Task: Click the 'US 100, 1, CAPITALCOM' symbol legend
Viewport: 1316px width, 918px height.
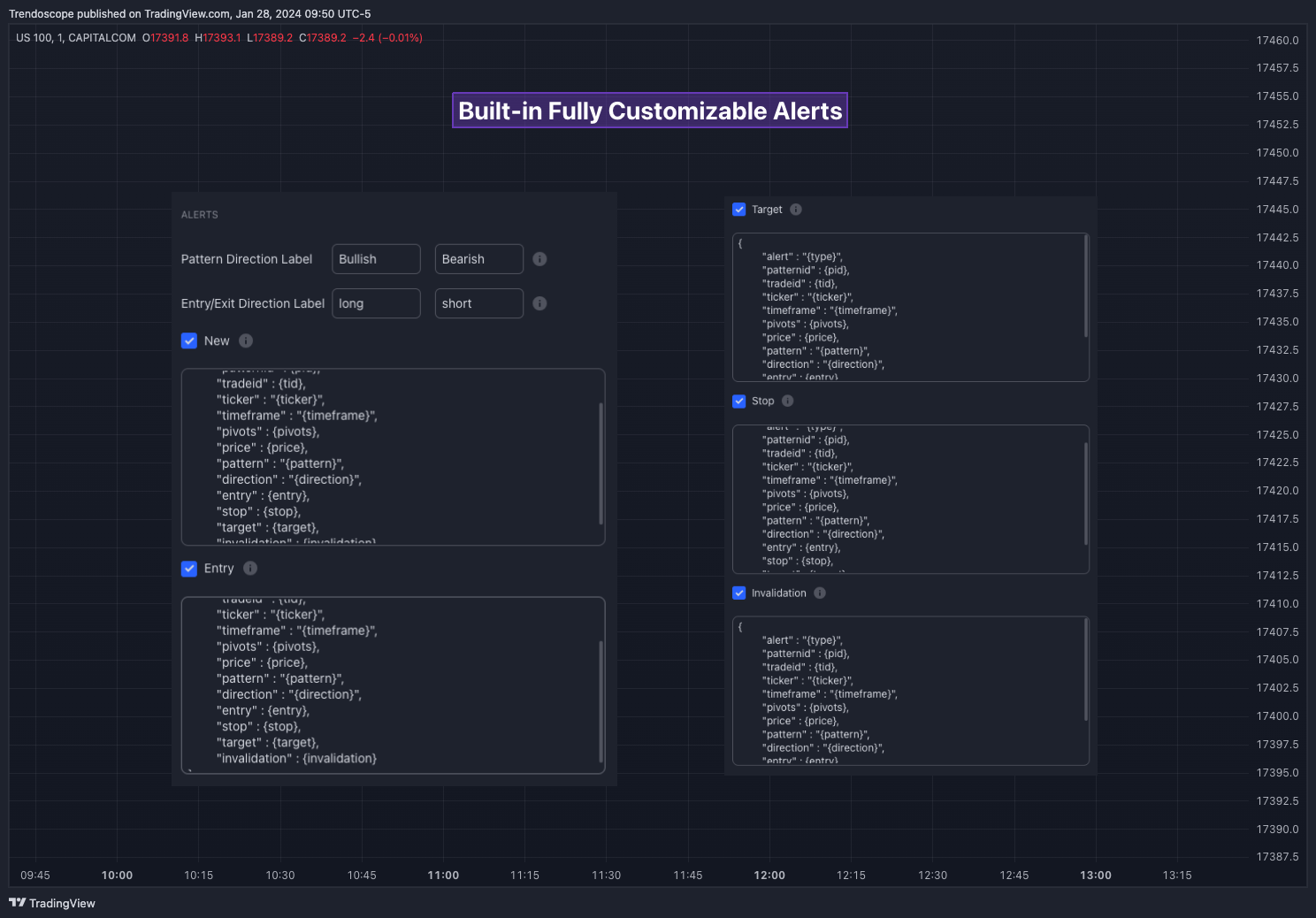Action: click(x=76, y=38)
